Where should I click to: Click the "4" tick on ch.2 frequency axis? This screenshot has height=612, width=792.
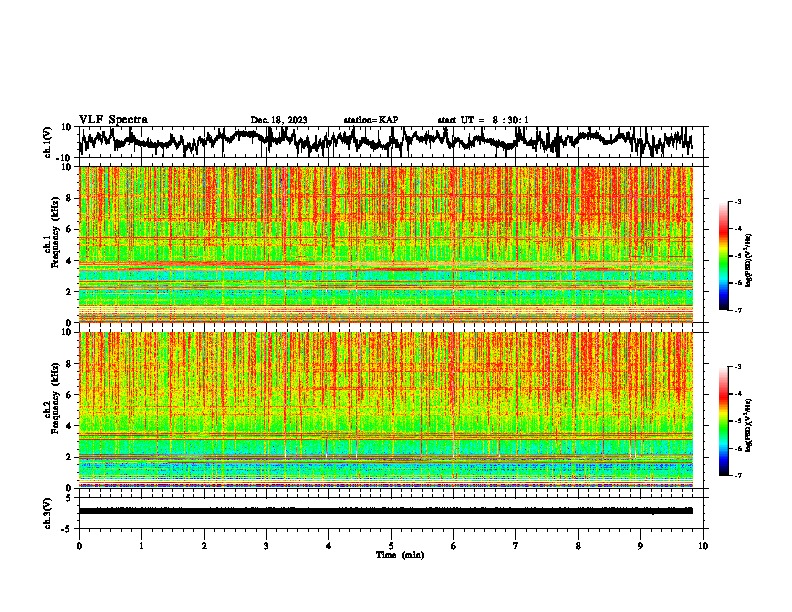pyautogui.click(x=69, y=426)
